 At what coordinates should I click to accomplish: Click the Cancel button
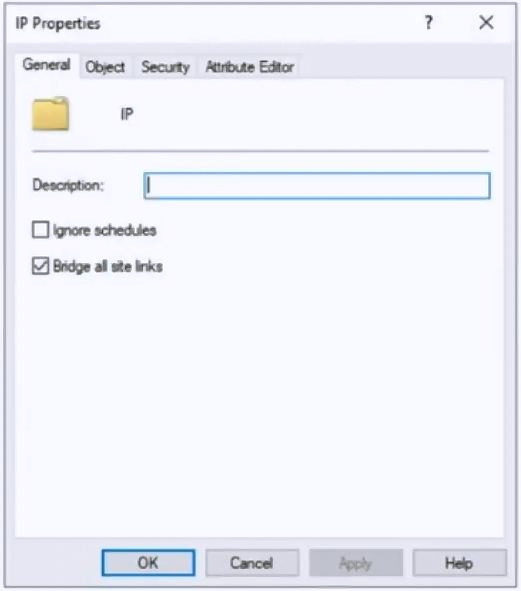pyautogui.click(x=252, y=563)
